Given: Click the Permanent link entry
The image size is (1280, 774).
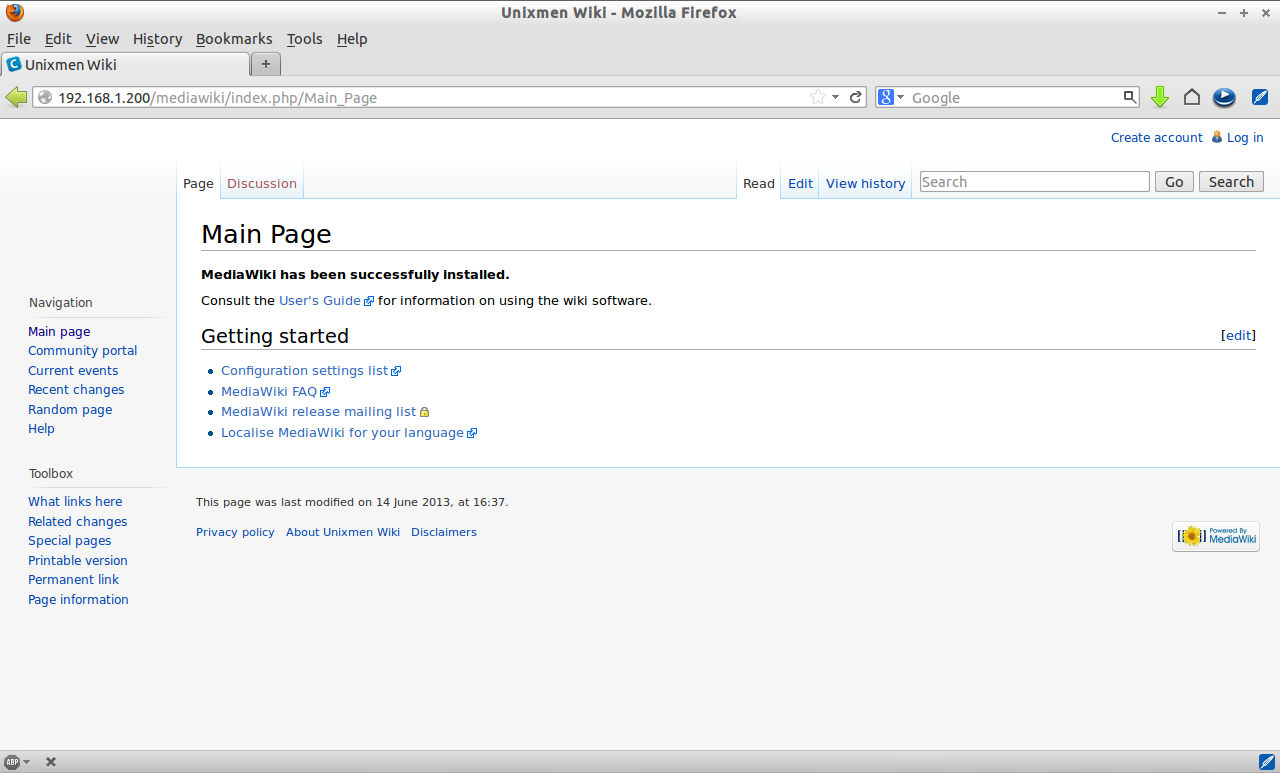Looking at the screenshot, I should click(73, 579).
